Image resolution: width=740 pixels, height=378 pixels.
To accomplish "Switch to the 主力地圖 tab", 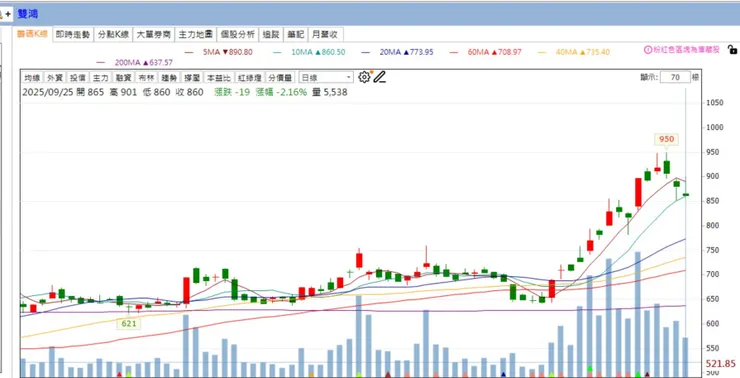I will click(195, 34).
